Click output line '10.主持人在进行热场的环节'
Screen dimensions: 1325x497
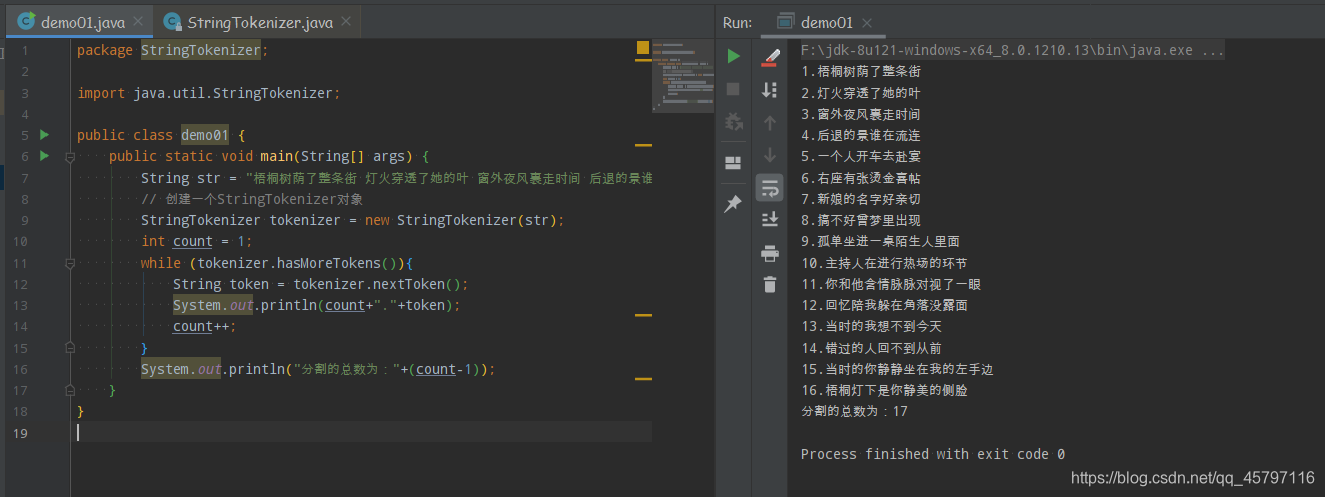[x=884, y=263]
